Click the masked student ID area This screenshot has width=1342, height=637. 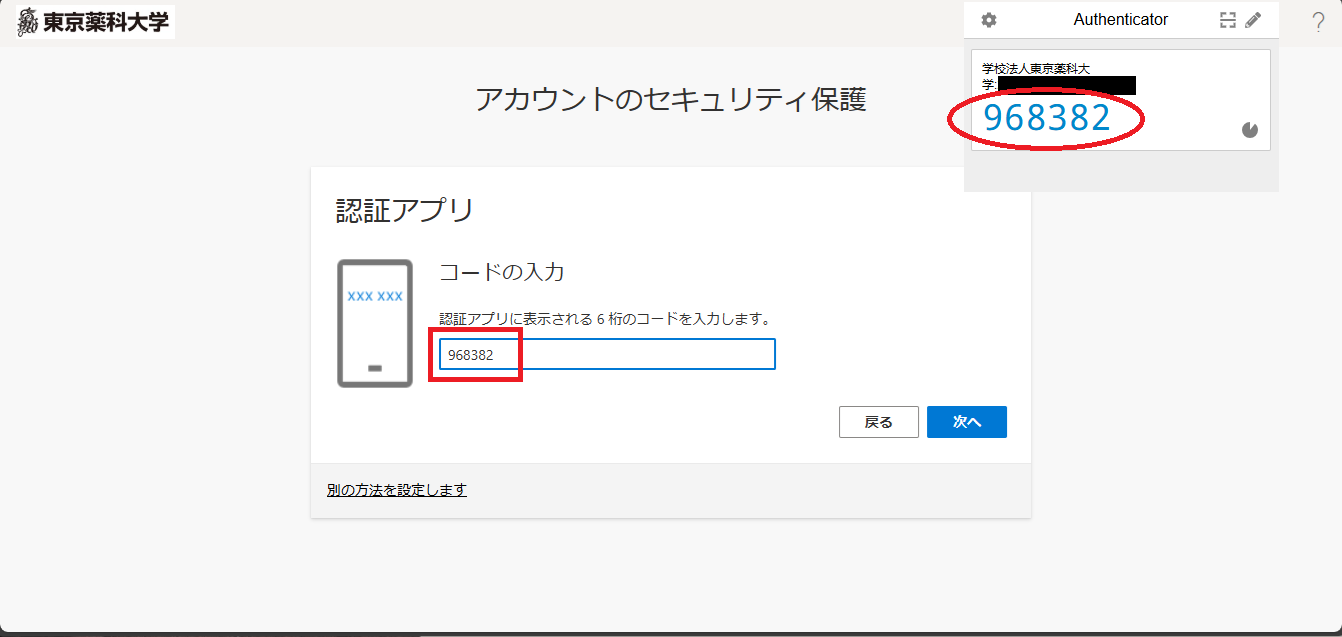click(x=1065, y=85)
